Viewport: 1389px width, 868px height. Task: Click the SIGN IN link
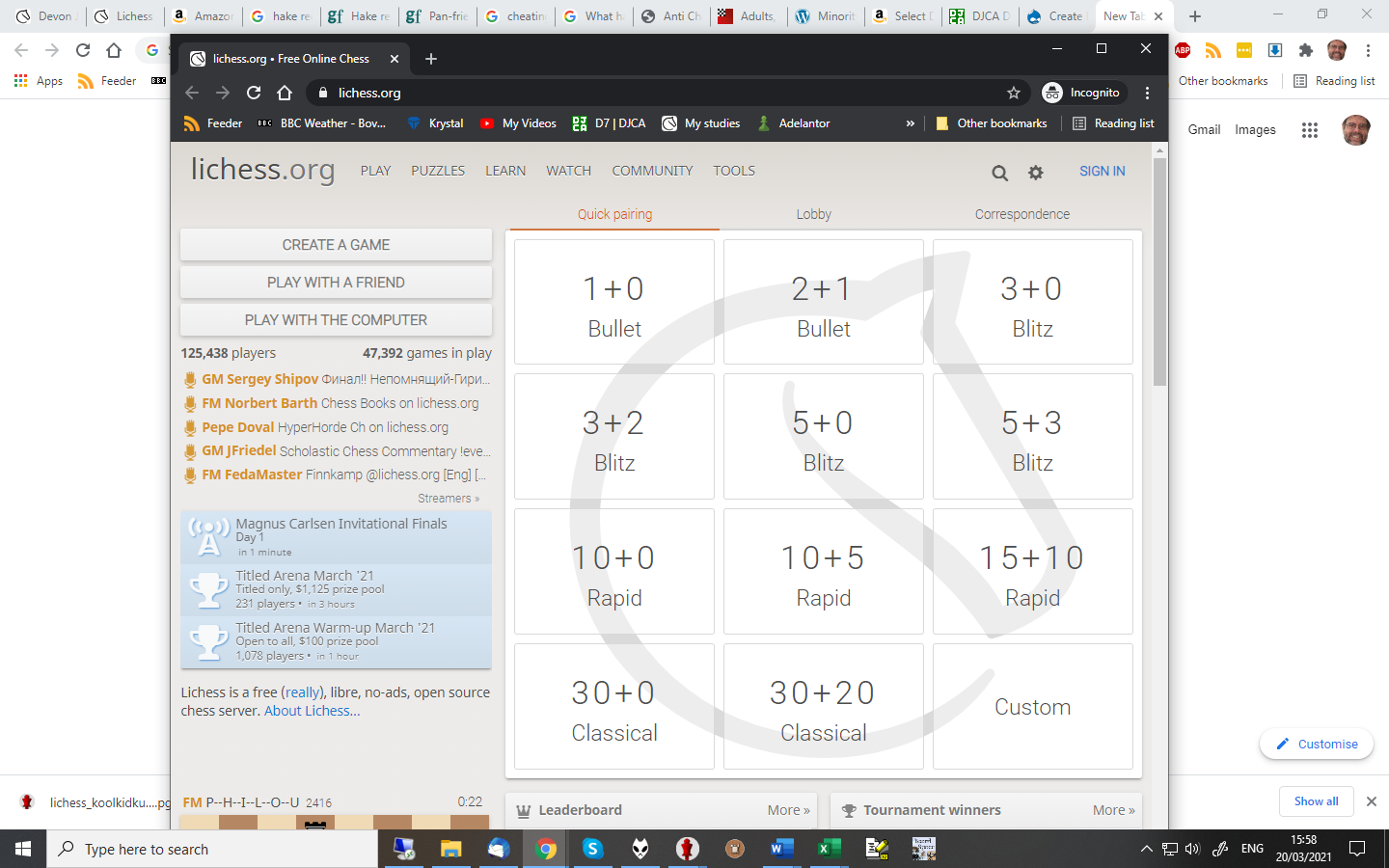(x=1102, y=171)
